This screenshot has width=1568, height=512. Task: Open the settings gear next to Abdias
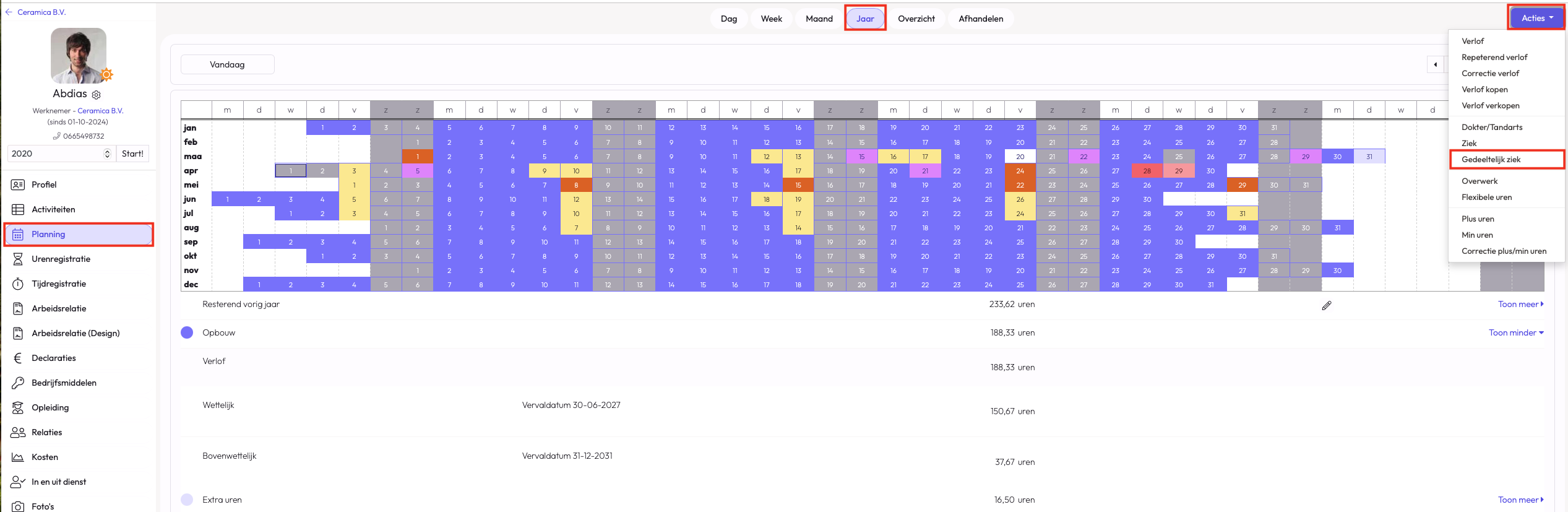point(97,95)
